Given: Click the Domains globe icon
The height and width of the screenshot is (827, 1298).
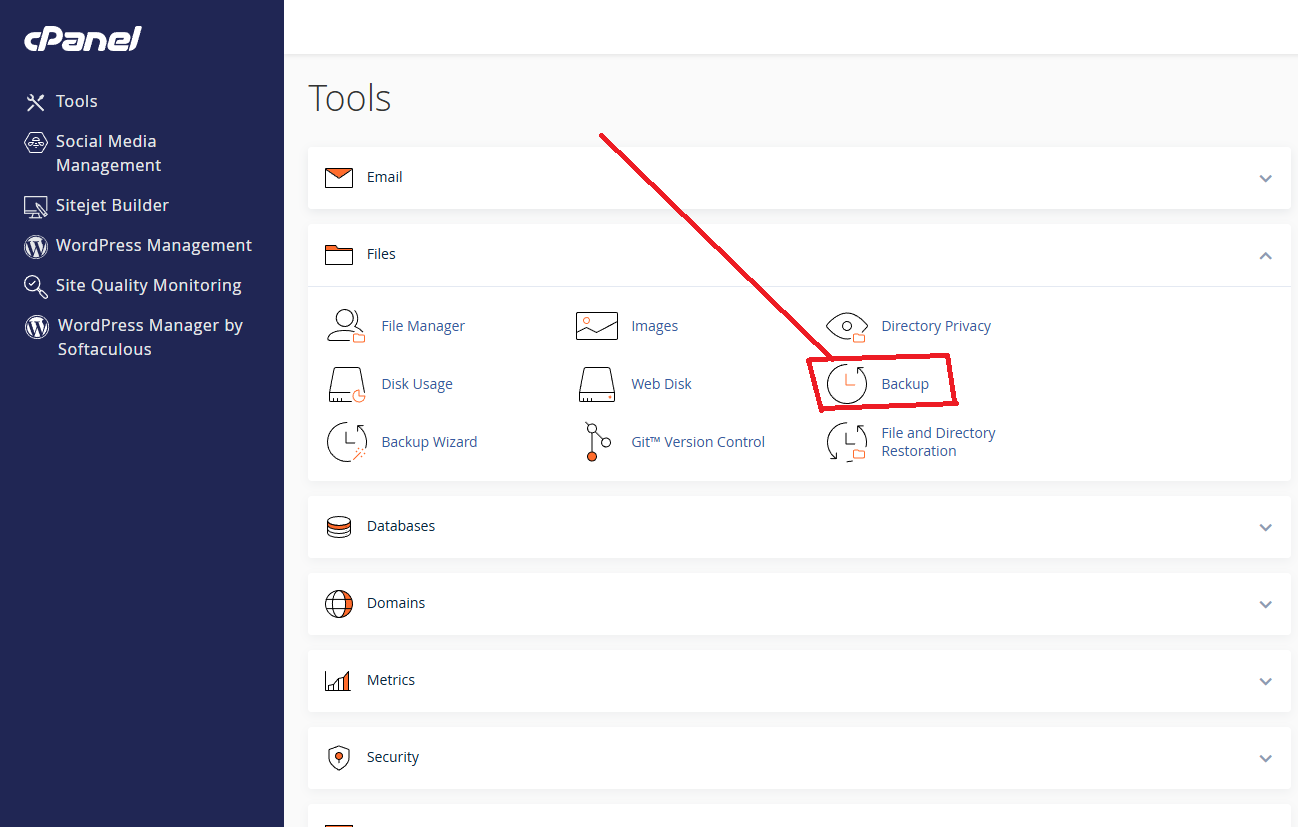Looking at the screenshot, I should [x=339, y=604].
